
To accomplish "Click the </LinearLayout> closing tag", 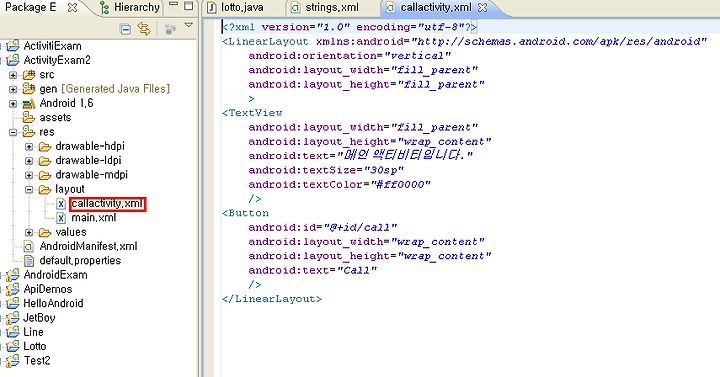I will 272,299.
